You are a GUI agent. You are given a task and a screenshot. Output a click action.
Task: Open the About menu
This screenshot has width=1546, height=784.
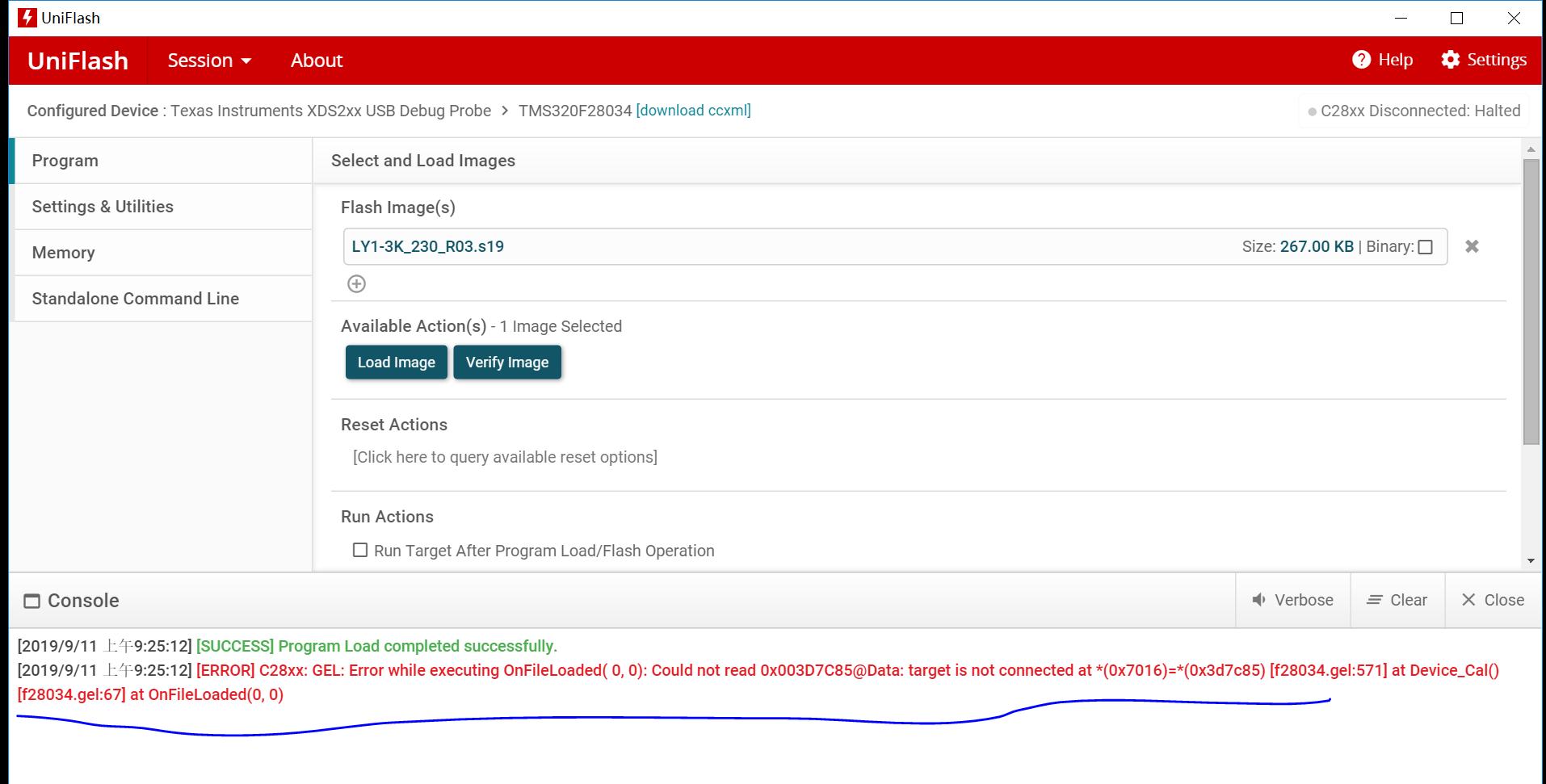pyautogui.click(x=316, y=60)
